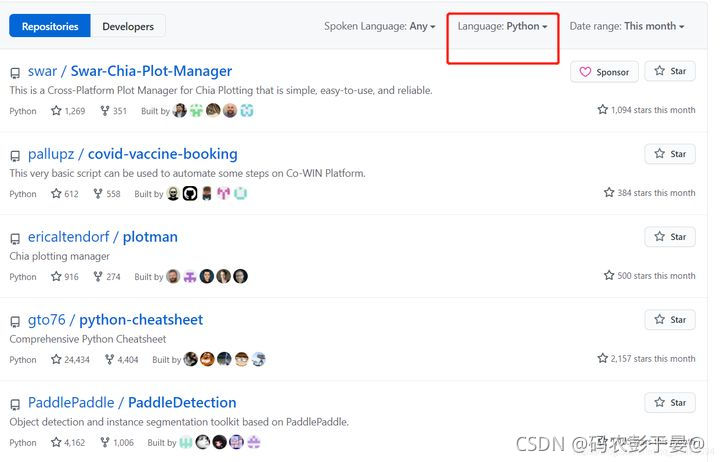Open the python-cheatsheet repository link
Image resolution: width=720 pixels, height=462 pixels.
pos(141,320)
